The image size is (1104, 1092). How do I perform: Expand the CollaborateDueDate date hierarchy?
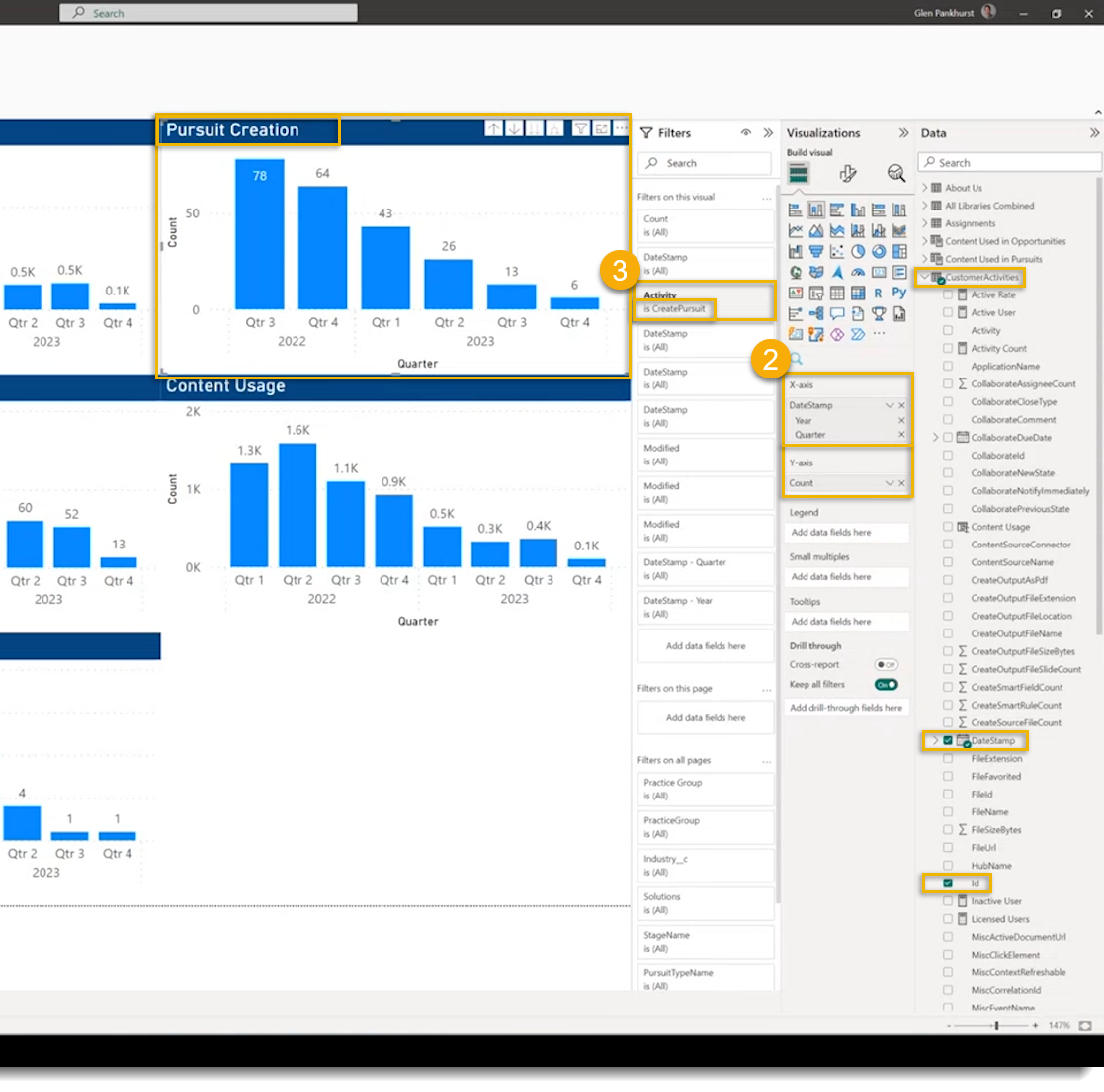(935, 438)
